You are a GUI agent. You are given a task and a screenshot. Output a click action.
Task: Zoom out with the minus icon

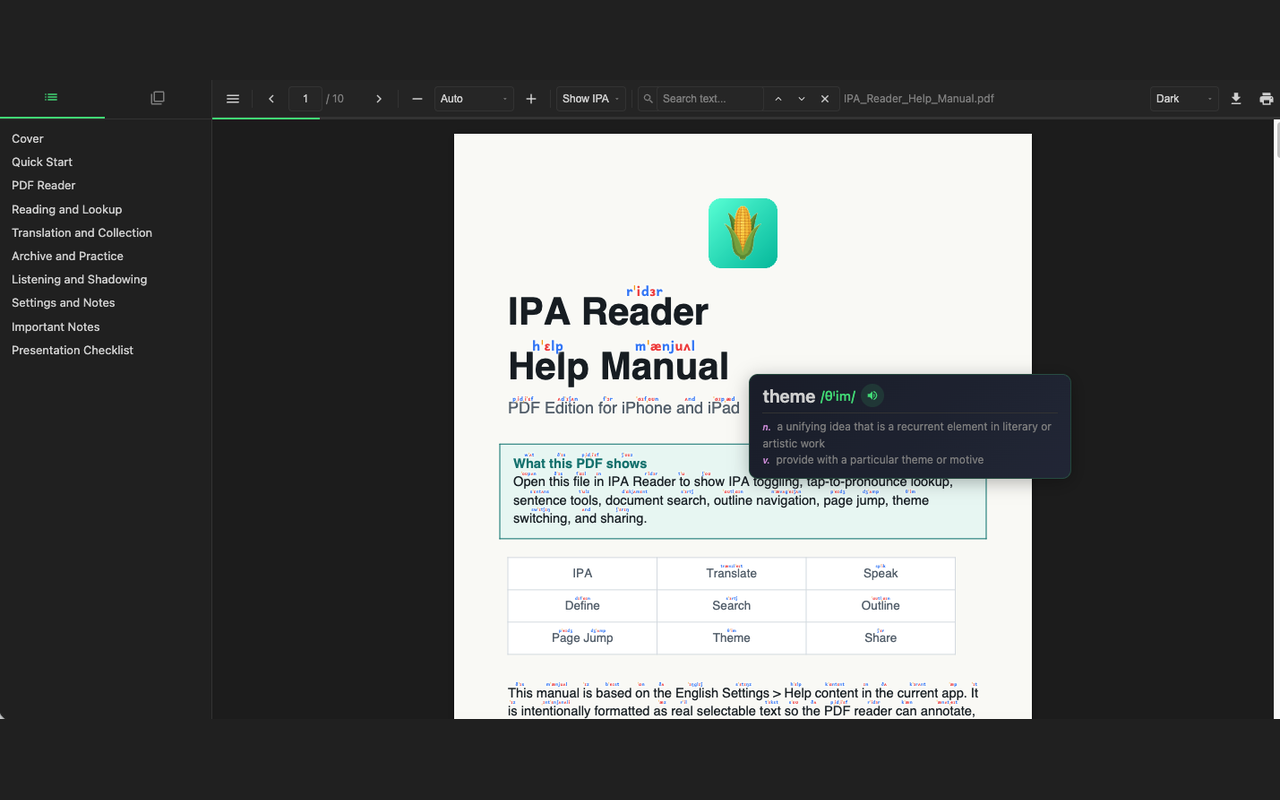point(417,99)
